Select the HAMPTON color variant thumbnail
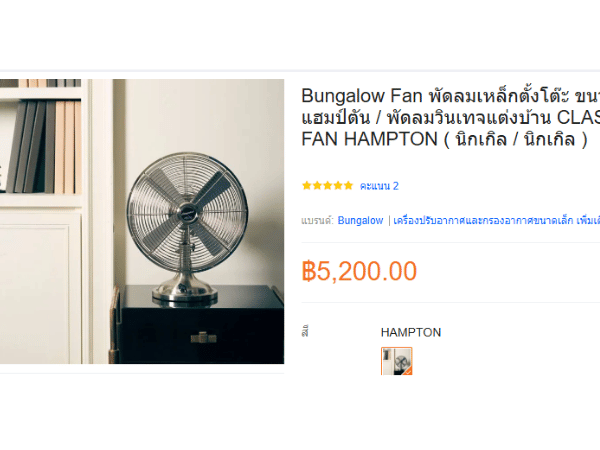 coord(396,361)
